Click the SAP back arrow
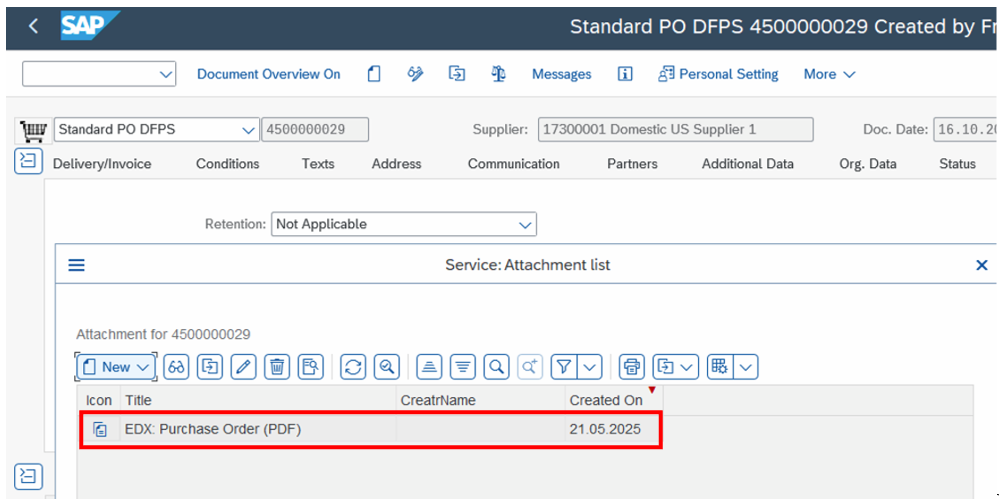 click(x=33, y=26)
